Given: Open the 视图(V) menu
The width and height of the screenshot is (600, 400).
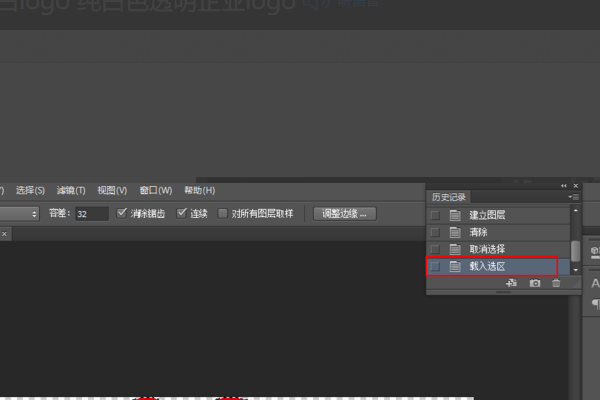Looking at the screenshot, I should tap(112, 190).
